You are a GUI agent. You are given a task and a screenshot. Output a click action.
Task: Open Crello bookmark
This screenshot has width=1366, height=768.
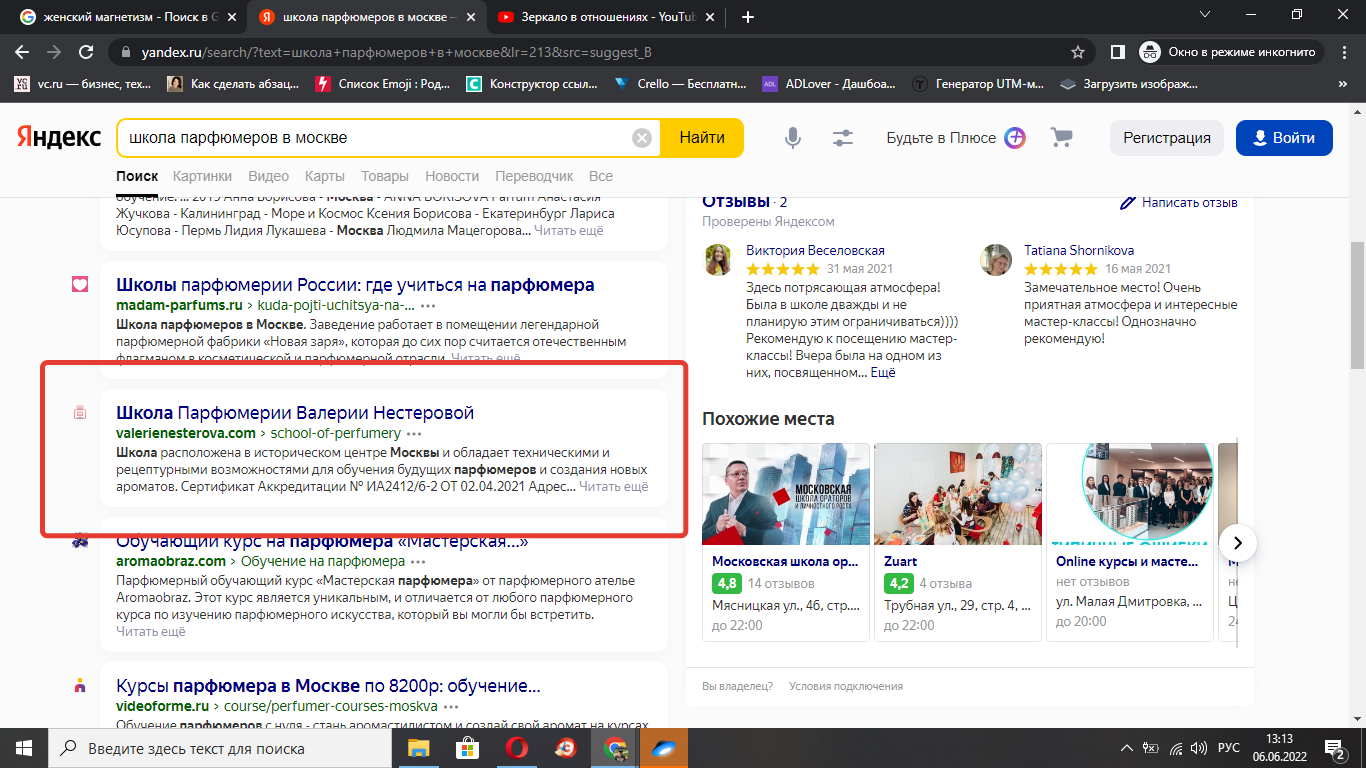(680, 84)
